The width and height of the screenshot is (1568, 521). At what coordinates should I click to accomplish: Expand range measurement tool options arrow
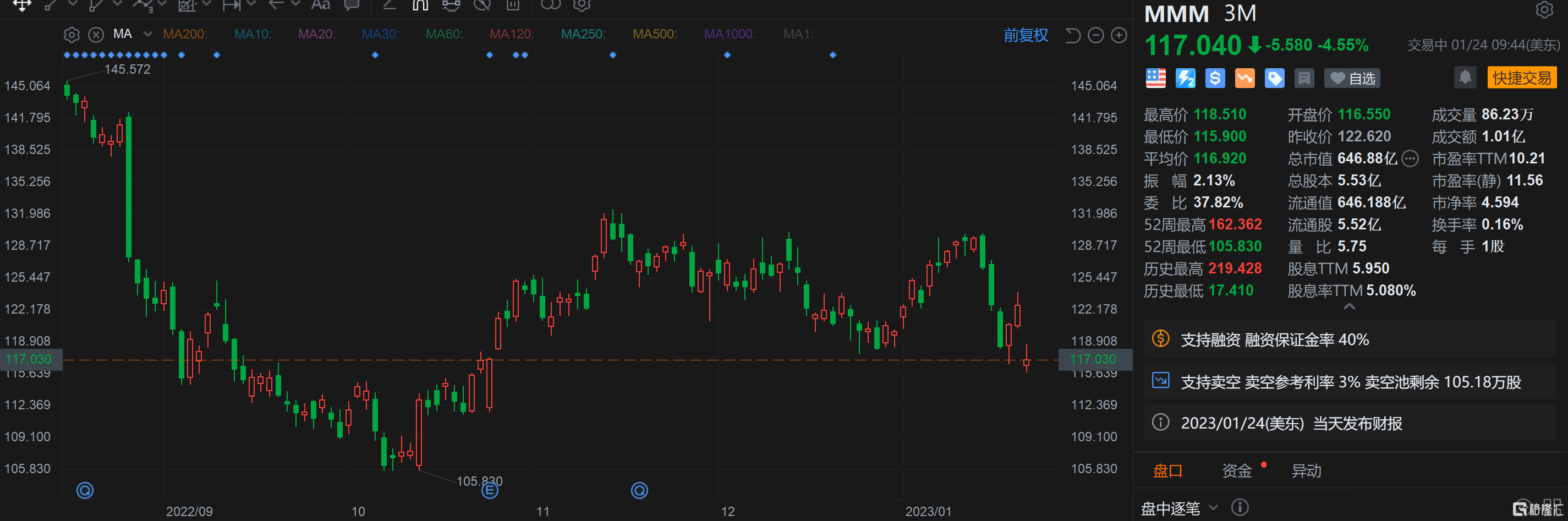pos(251,4)
